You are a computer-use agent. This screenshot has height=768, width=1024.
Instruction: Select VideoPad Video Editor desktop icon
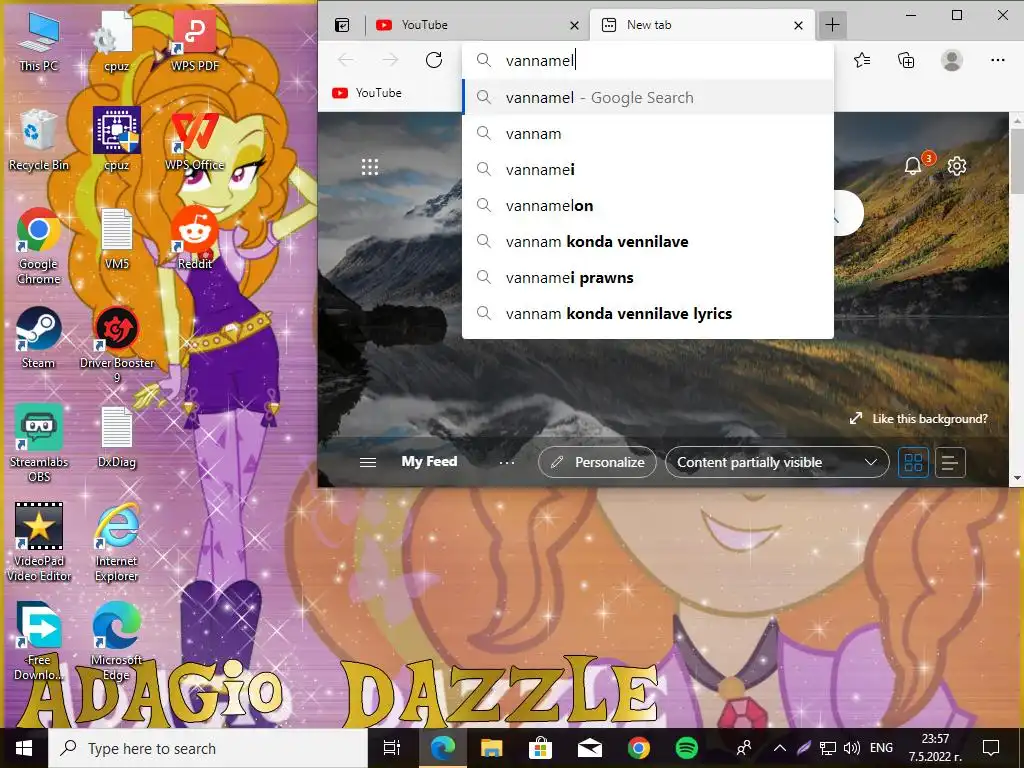(39, 542)
